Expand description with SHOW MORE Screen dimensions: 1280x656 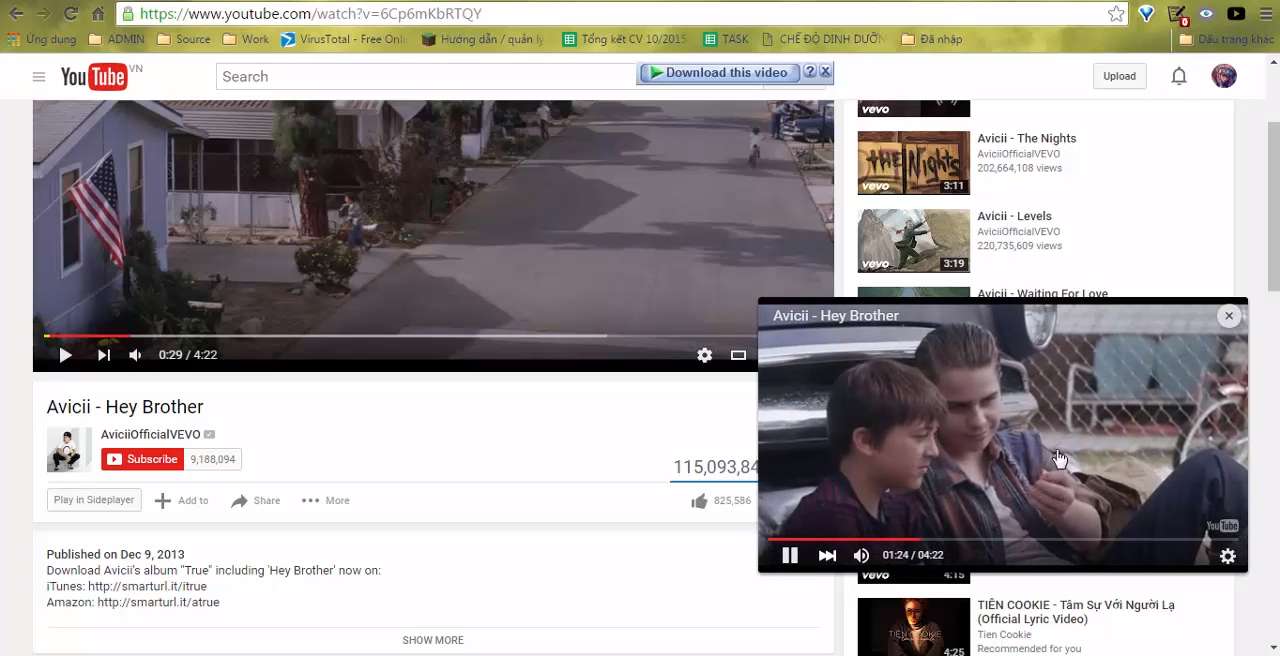coord(433,640)
